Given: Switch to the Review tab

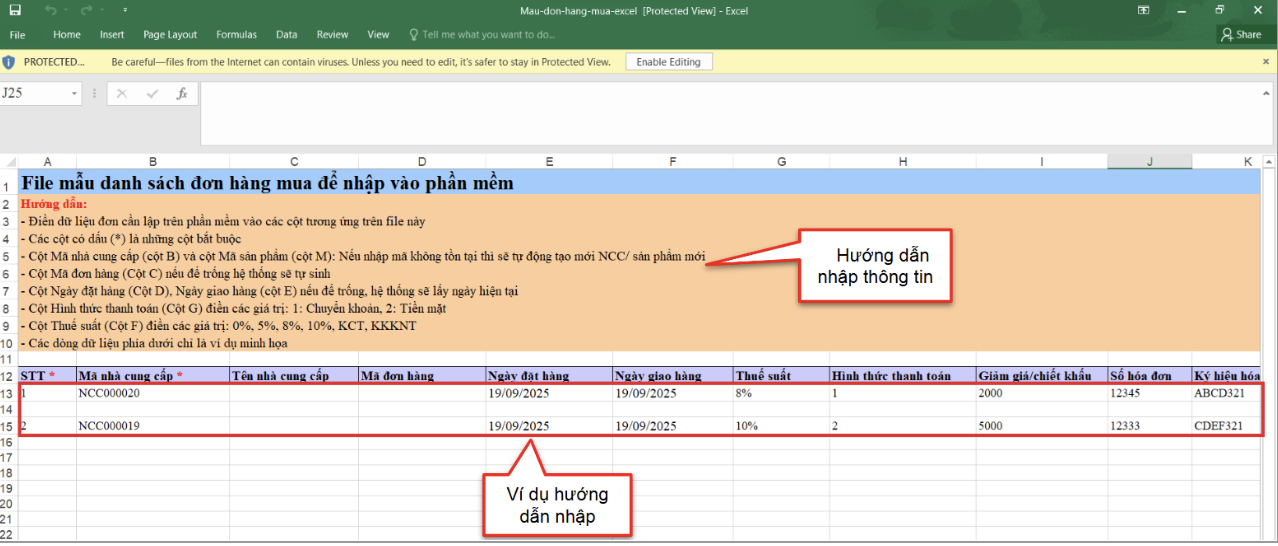Looking at the screenshot, I should 333,34.
